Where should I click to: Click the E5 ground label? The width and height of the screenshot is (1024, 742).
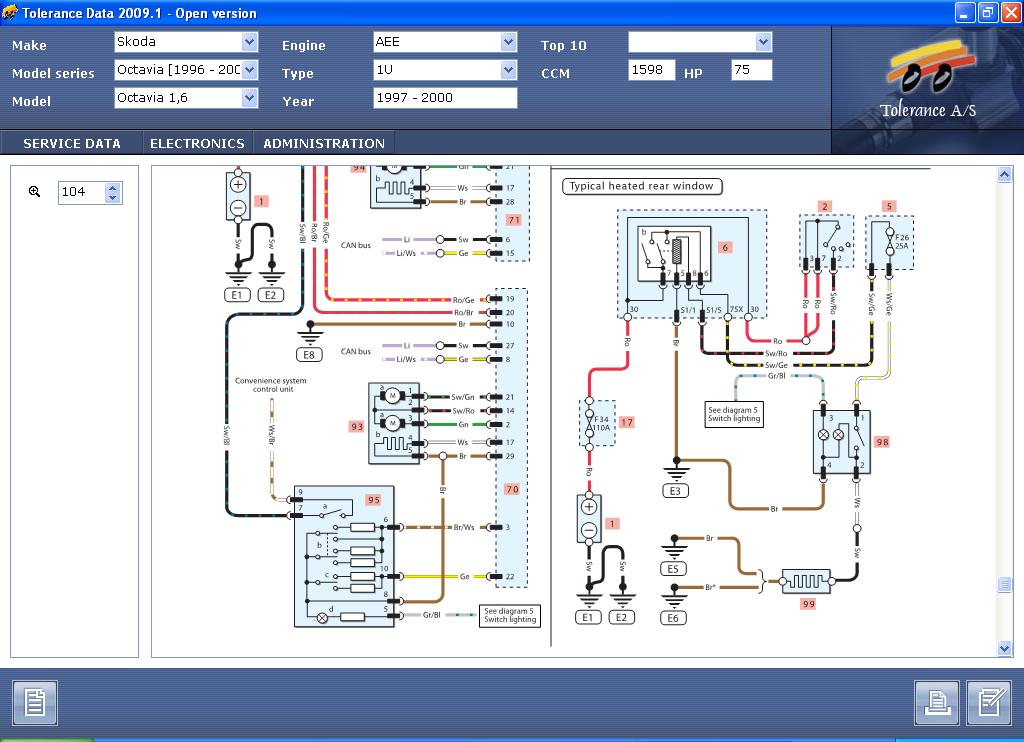point(673,569)
